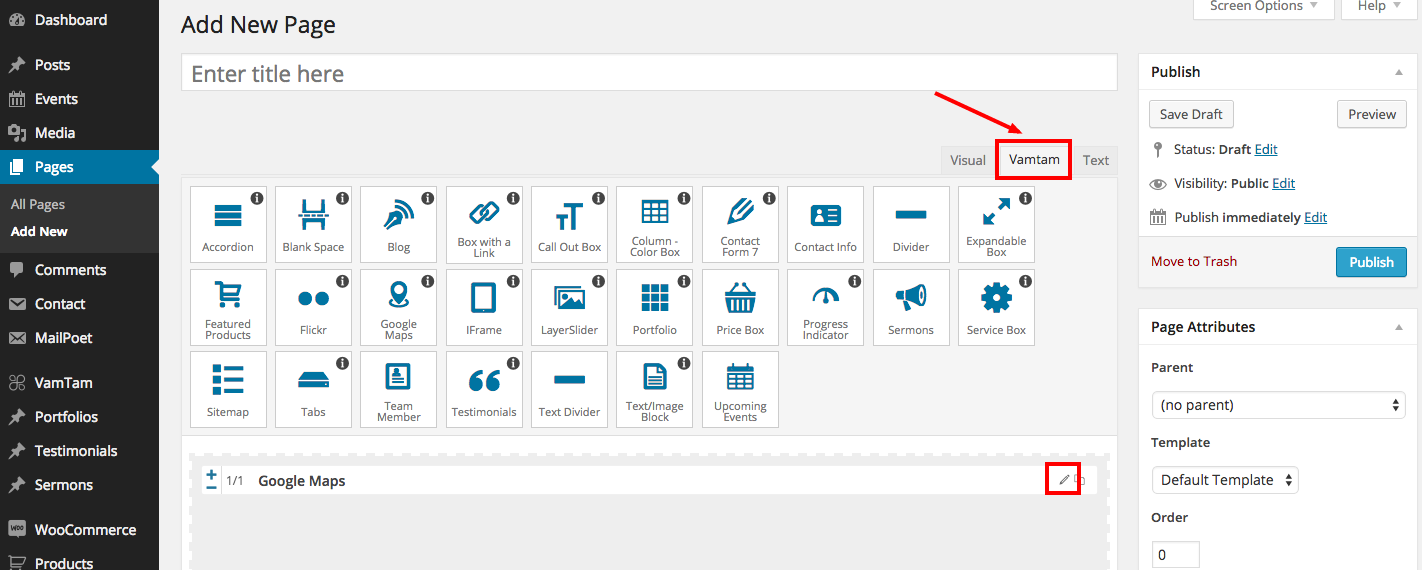1422x570 pixels.
Task: Click the blue Publish button
Action: pyautogui.click(x=1371, y=262)
